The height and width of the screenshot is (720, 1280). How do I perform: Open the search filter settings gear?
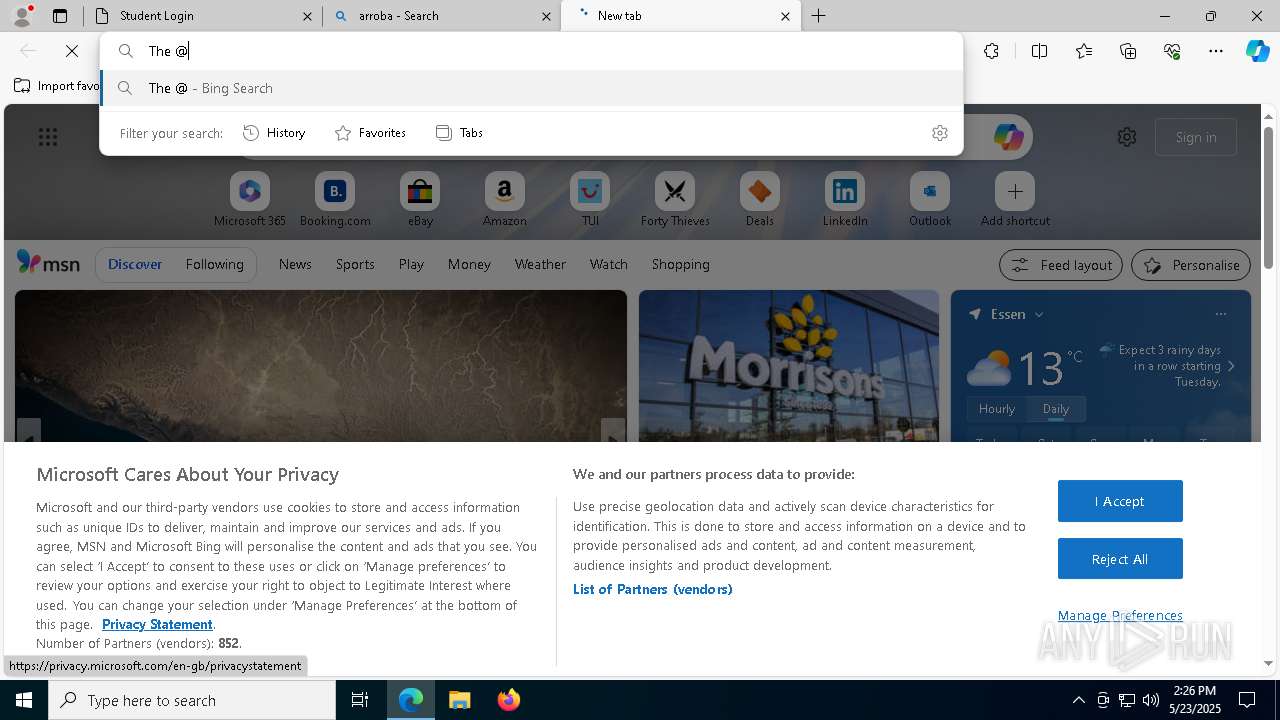pos(940,133)
